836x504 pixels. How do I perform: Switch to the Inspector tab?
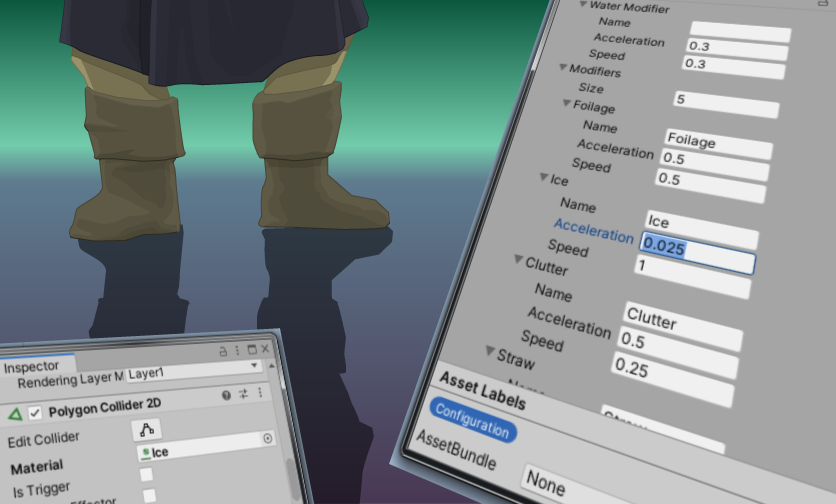tap(31, 367)
